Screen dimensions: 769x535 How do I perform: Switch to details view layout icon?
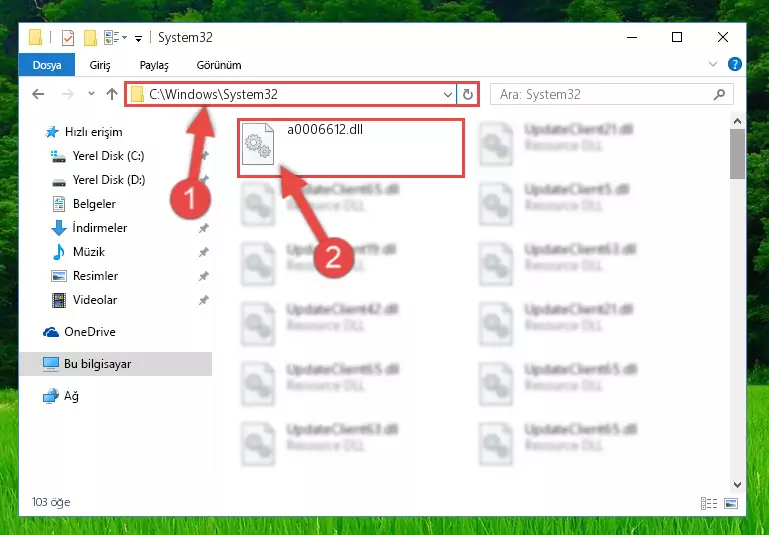click(709, 503)
